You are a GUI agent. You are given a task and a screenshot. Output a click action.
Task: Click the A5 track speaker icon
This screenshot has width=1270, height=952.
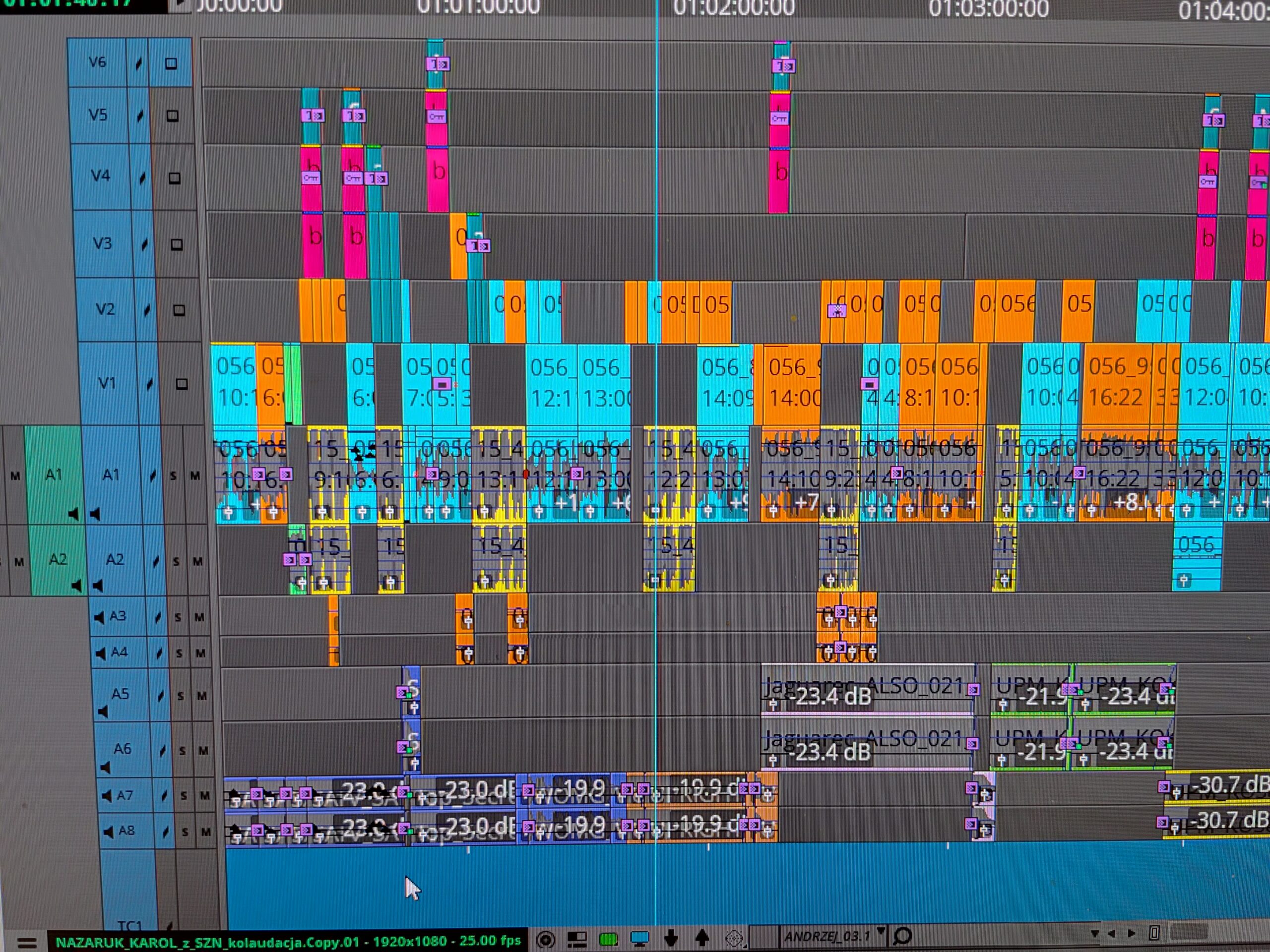[x=103, y=712]
